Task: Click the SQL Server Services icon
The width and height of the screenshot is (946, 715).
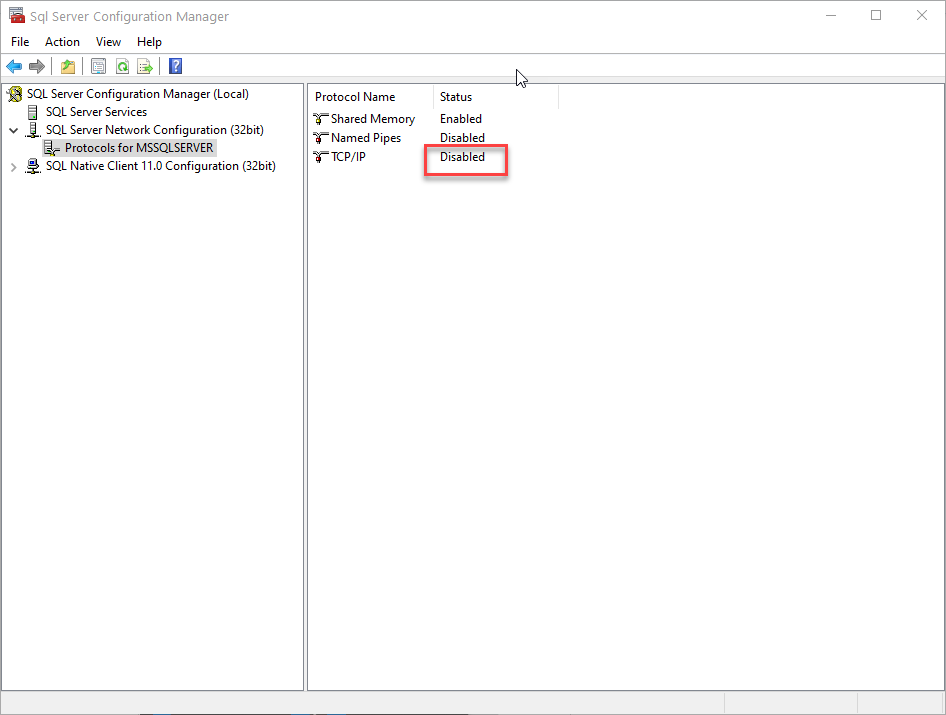Action: point(33,112)
